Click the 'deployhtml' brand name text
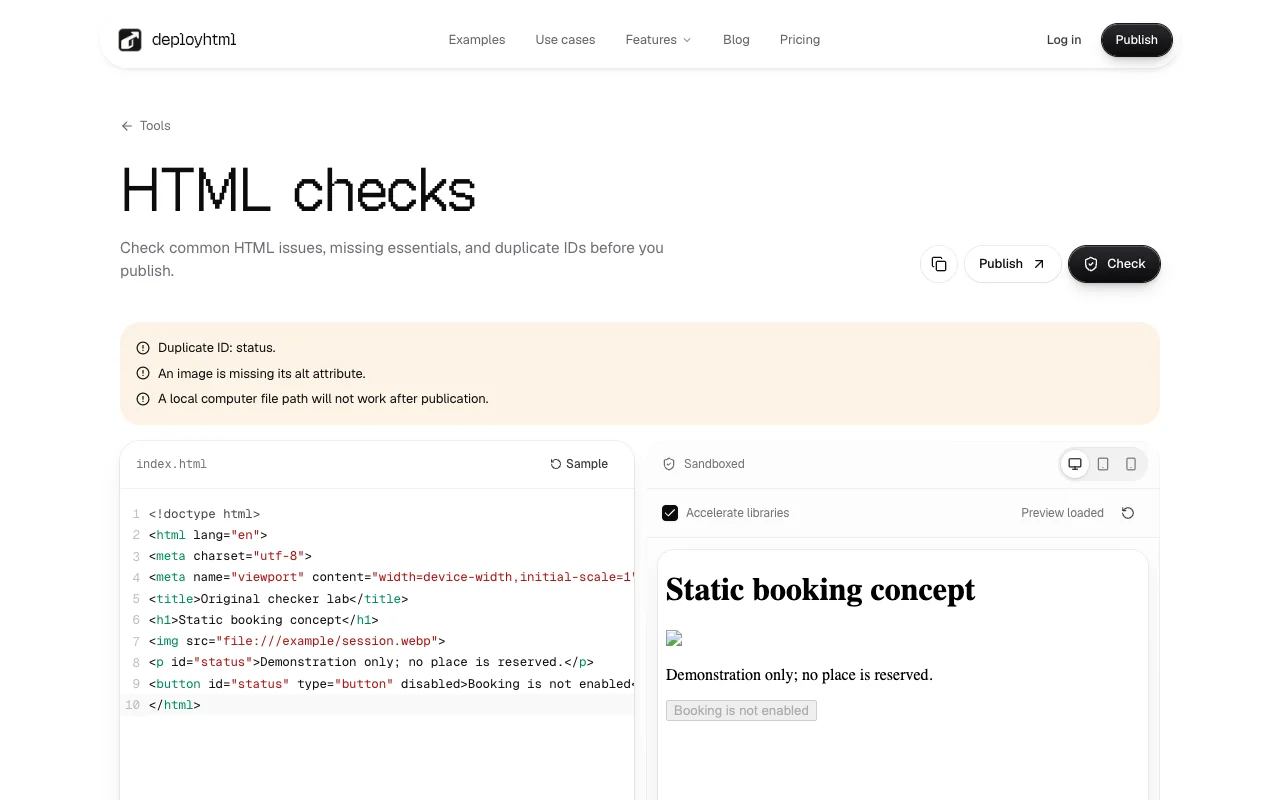This screenshot has height=800, width=1280. 194,40
